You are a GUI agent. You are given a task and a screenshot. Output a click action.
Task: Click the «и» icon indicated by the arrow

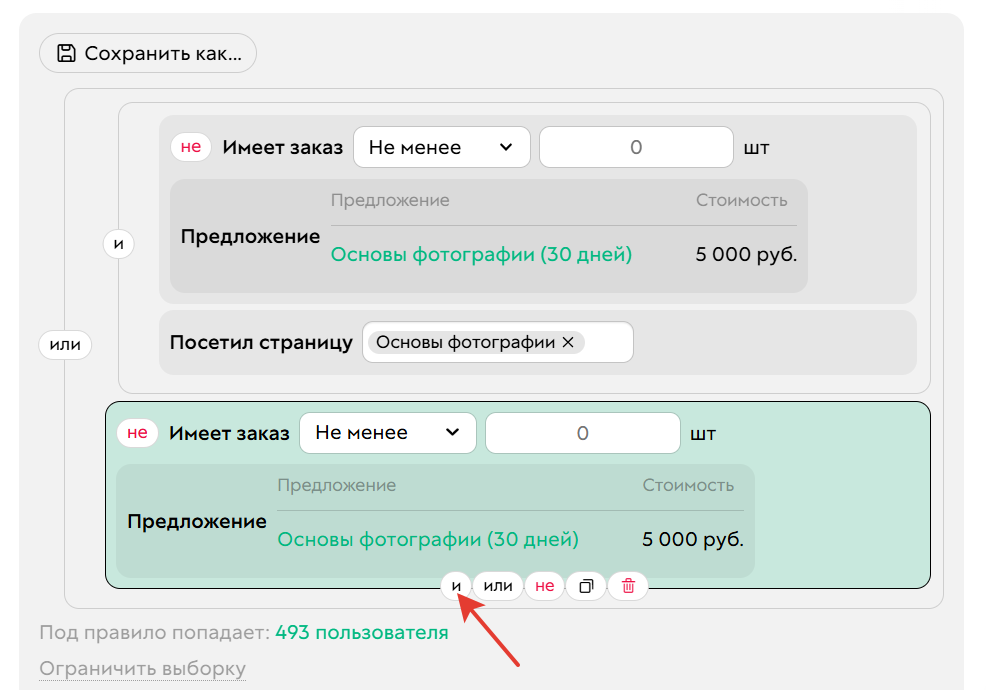tap(455, 586)
